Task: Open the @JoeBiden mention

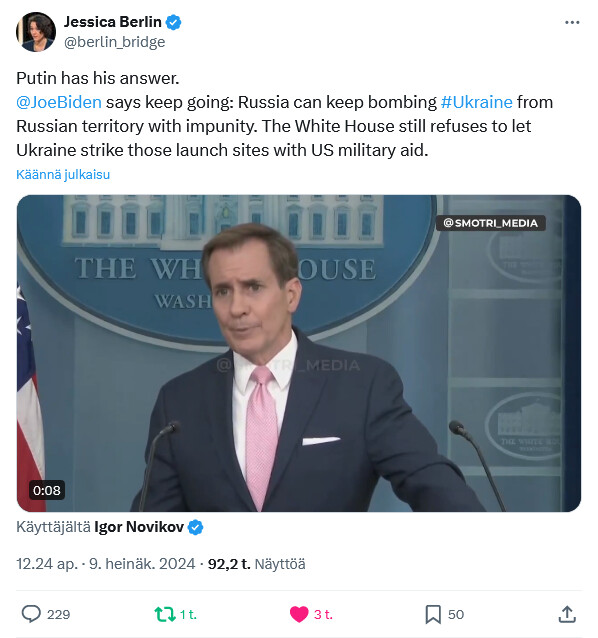Action: tap(59, 102)
